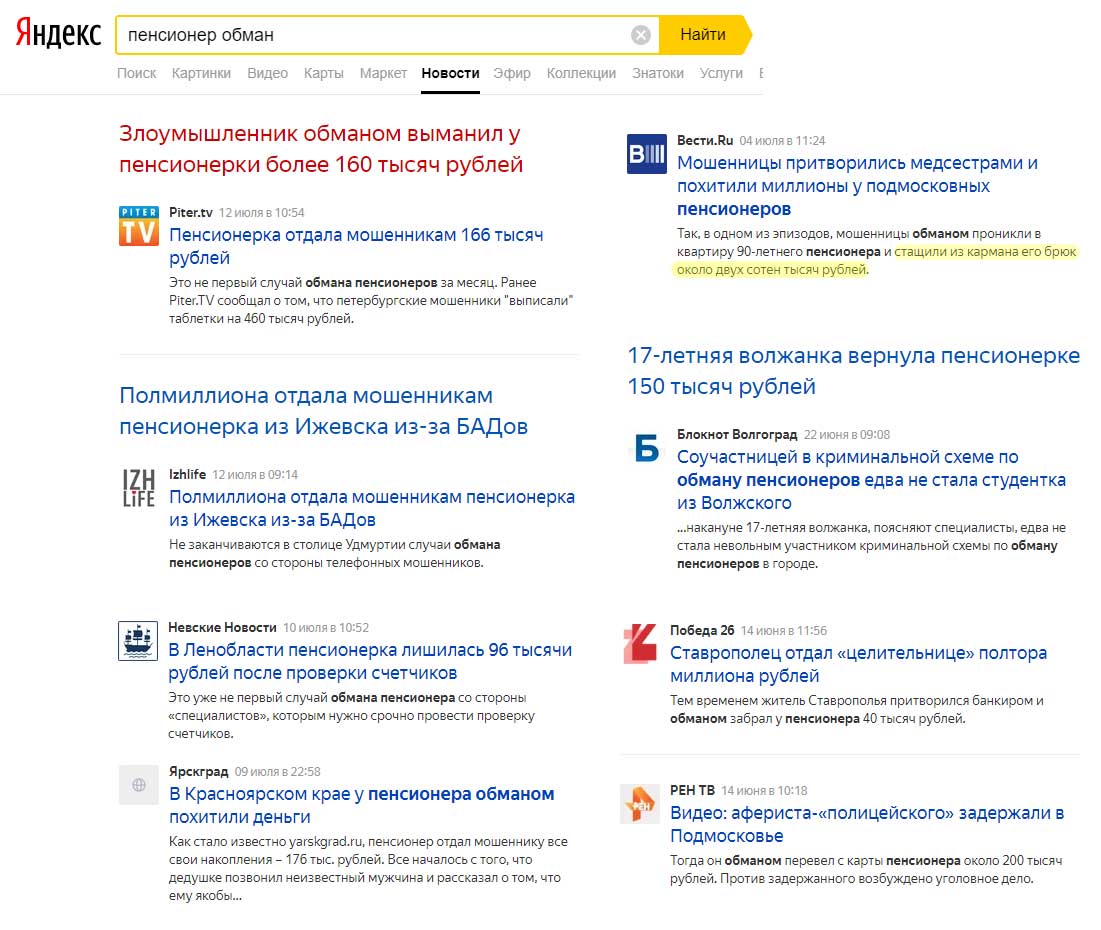Click the date 04 июля в 11:24
This screenshot has height=930, width=1101.
[782, 140]
